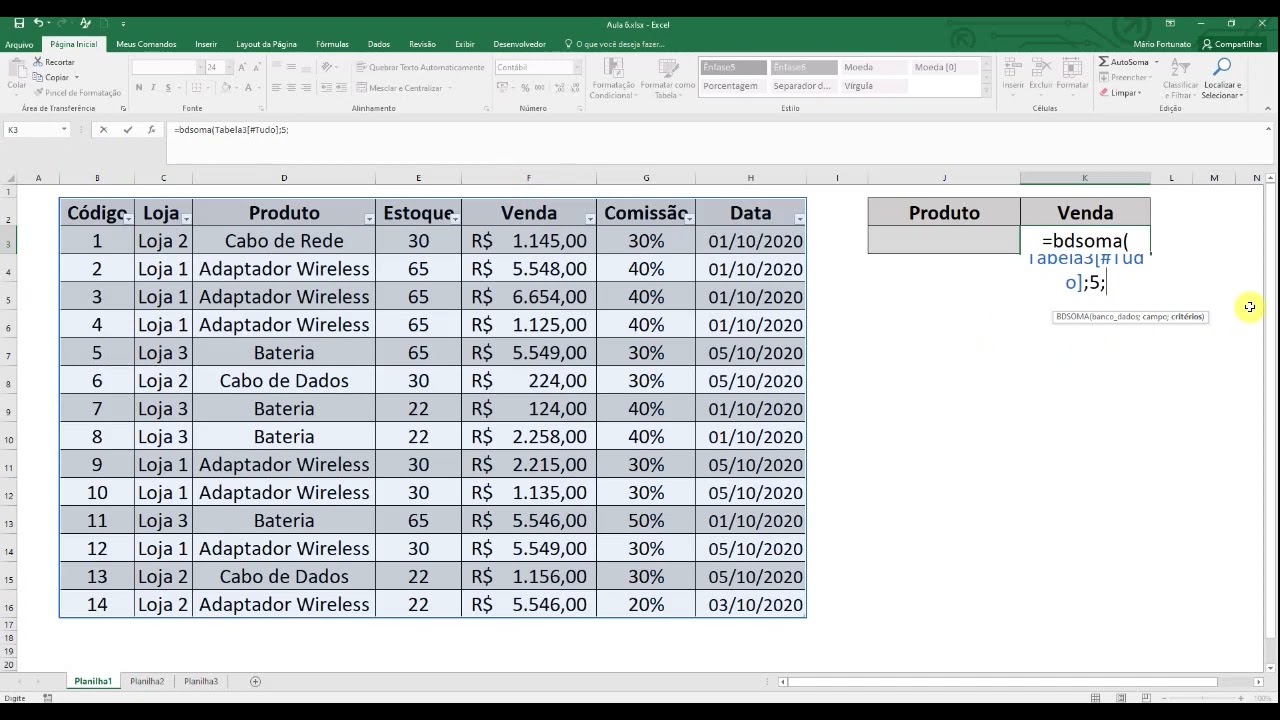Enable Quebrar Texto Automaticamente

click(421, 67)
